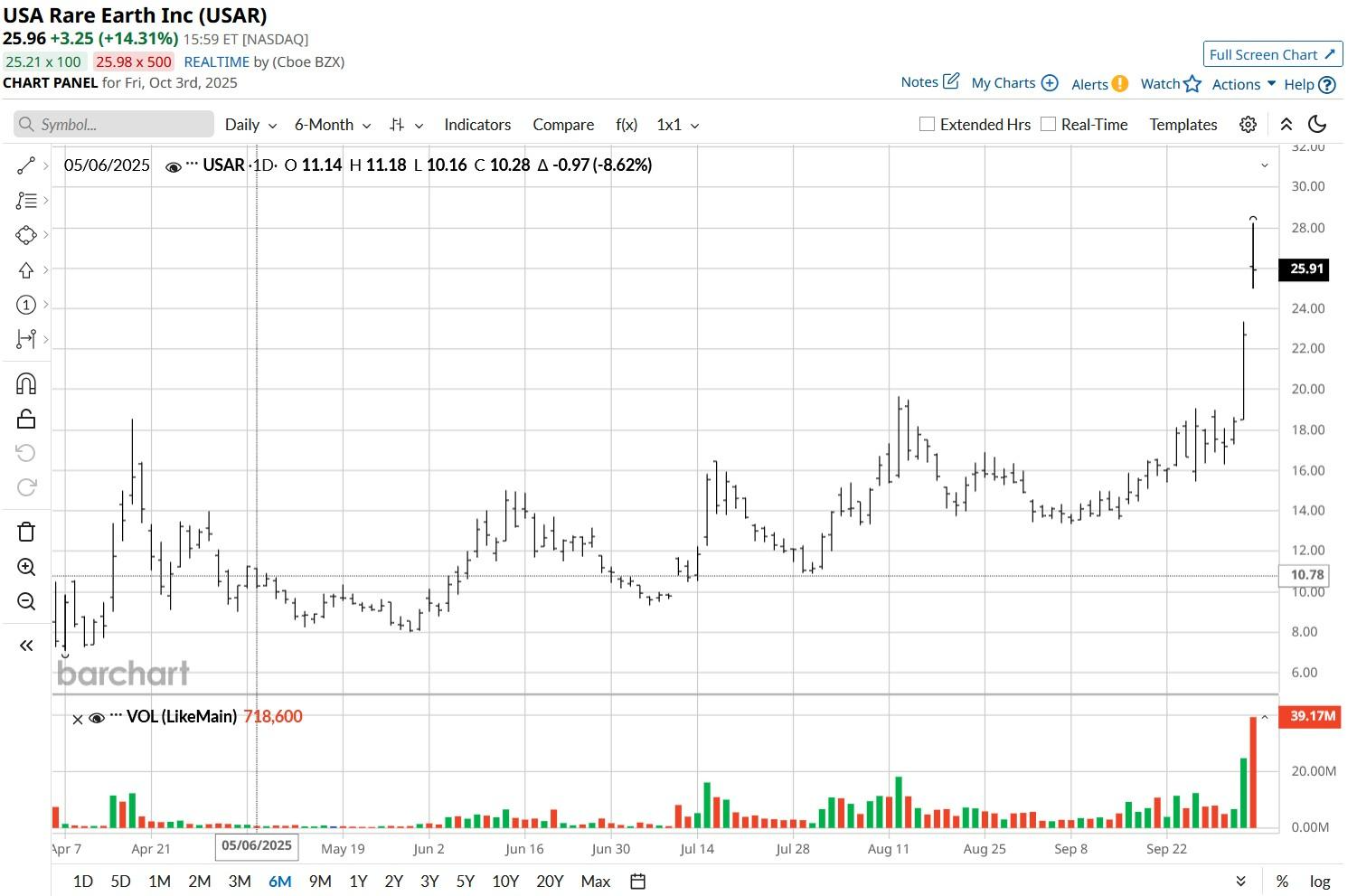Viewport: 1357px width, 896px height.
Task: Toggle VOL indicator visibility eye
Action: click(97, 718)
